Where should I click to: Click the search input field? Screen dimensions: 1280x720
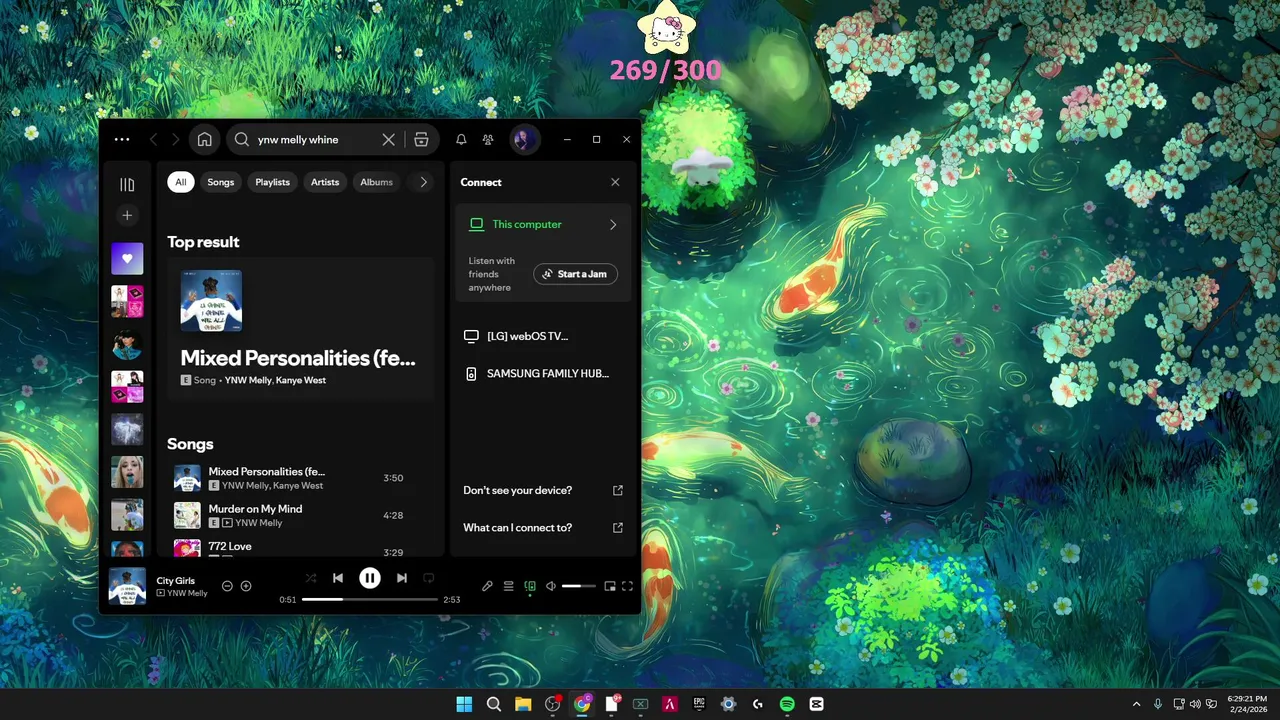[314, 140]
